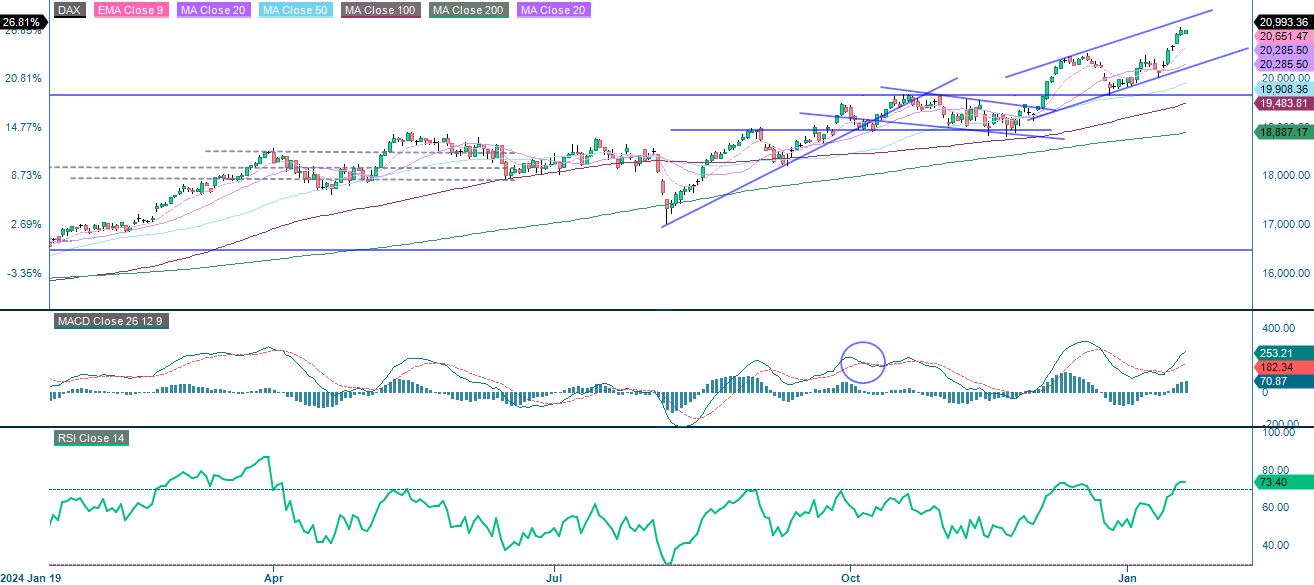Select MA Close 20 tag after MA Close 200

(551, 10)
